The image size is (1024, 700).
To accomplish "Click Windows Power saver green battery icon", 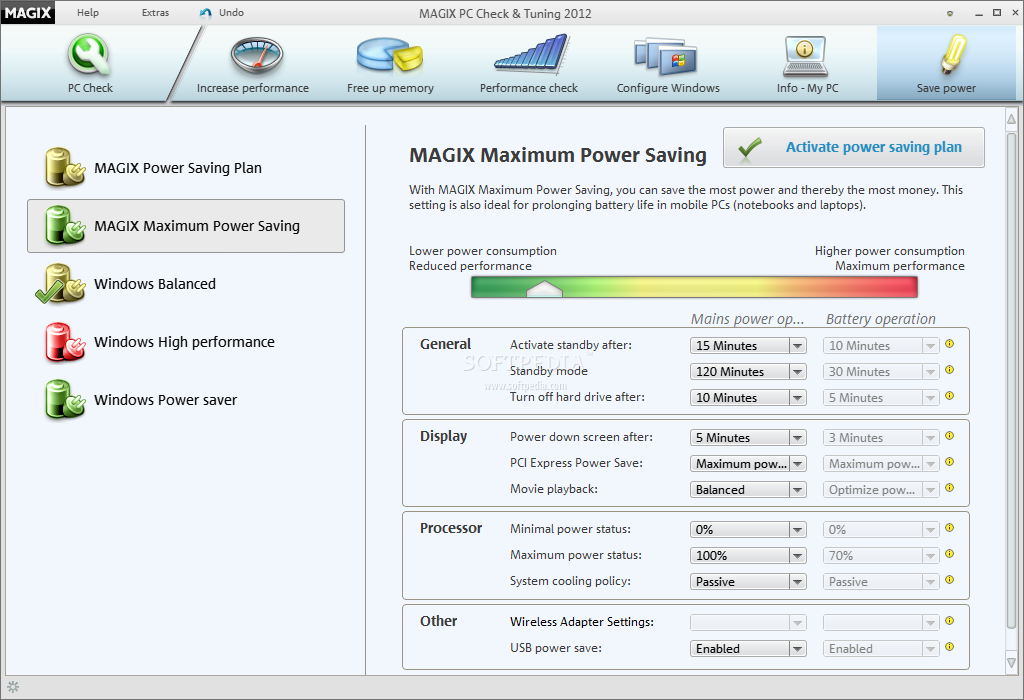I will pyautogui.click(x=65, y=400).
